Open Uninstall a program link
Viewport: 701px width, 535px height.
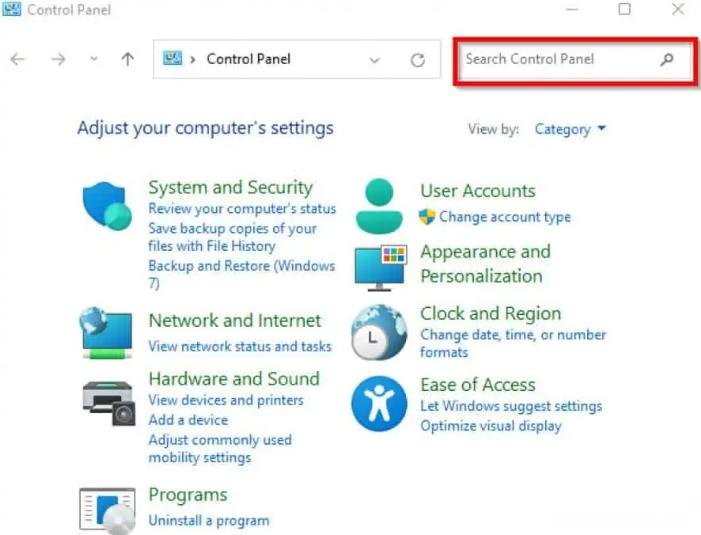[209, 521]
